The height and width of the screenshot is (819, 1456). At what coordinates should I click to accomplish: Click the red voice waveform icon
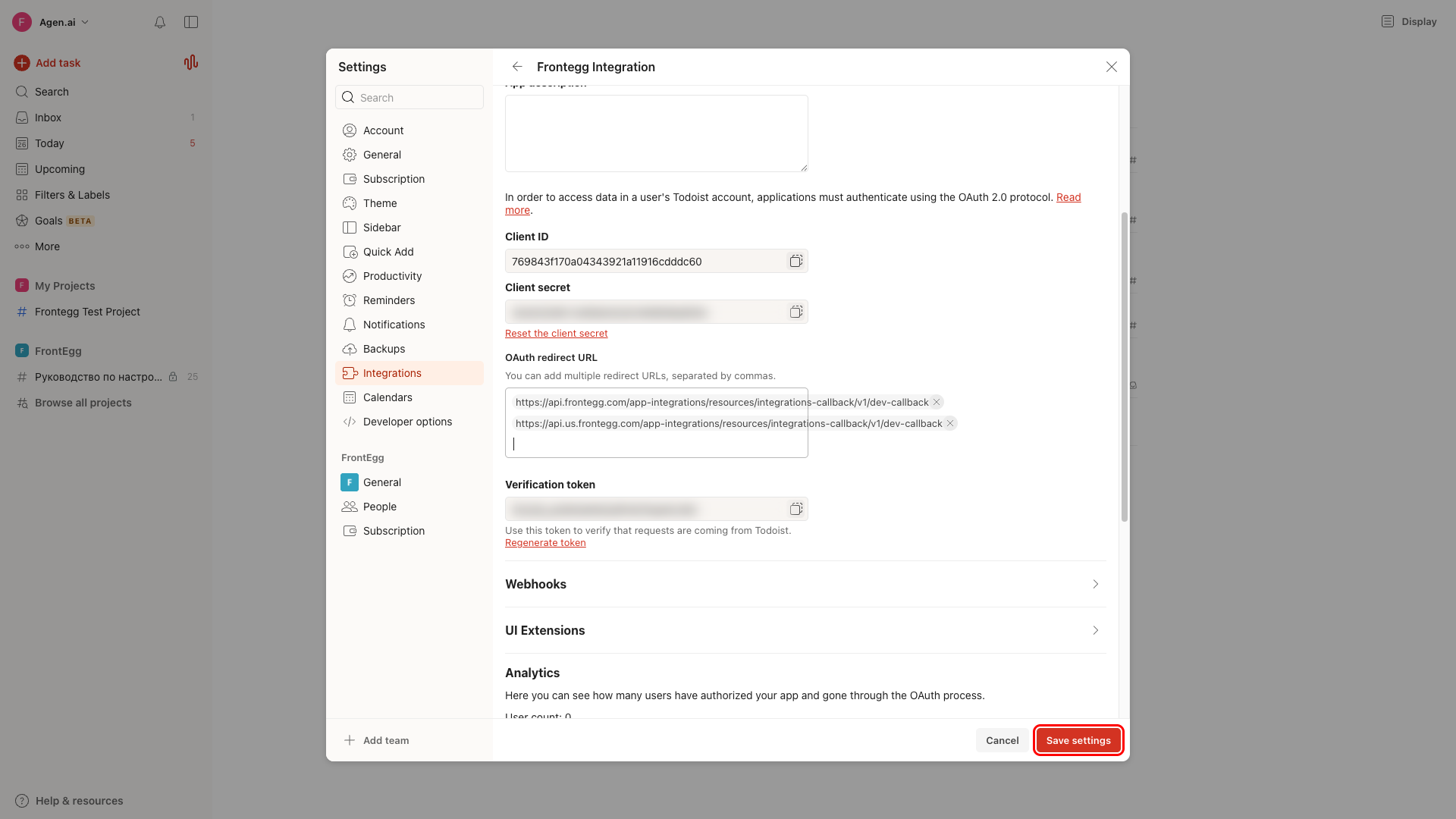coord(191,63)
